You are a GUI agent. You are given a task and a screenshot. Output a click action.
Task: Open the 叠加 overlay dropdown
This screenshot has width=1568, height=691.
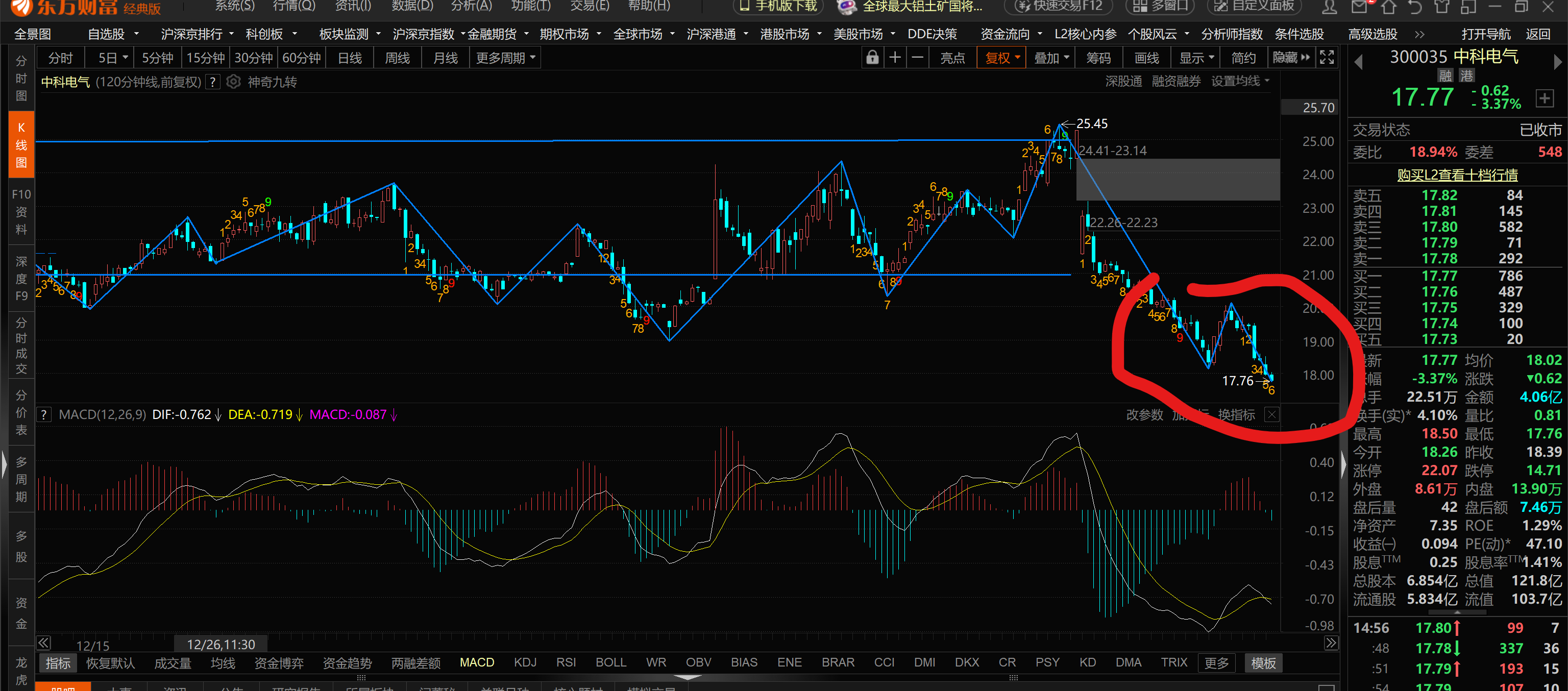tap(1051, 58)
